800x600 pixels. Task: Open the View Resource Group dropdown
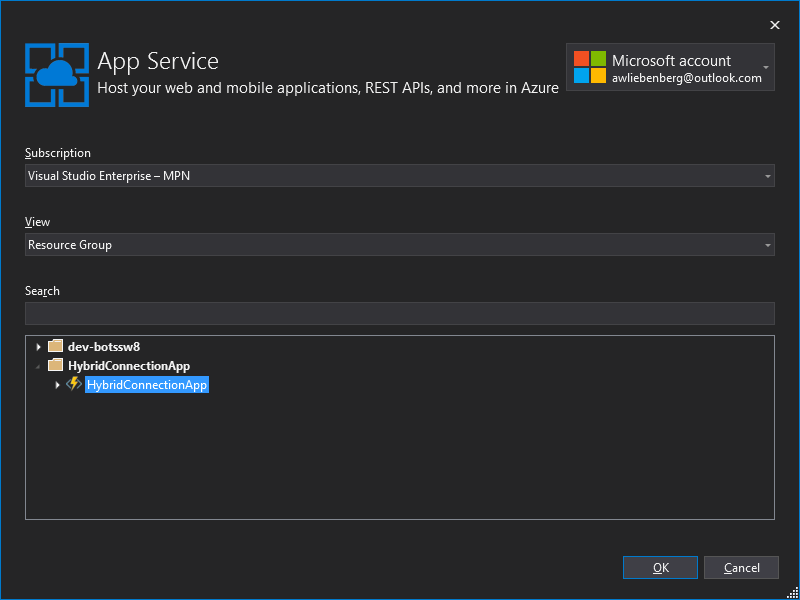click(x=399, y=245)
